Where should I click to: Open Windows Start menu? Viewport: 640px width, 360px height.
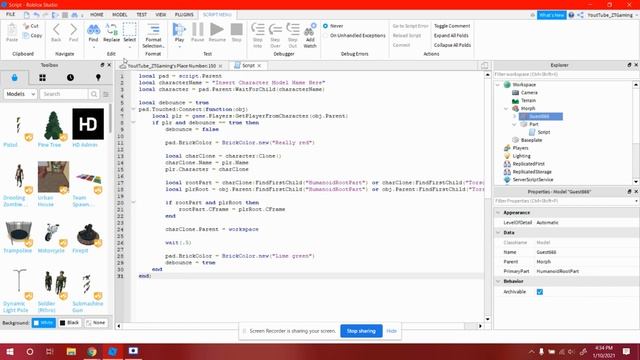click(x=10, y=351)
